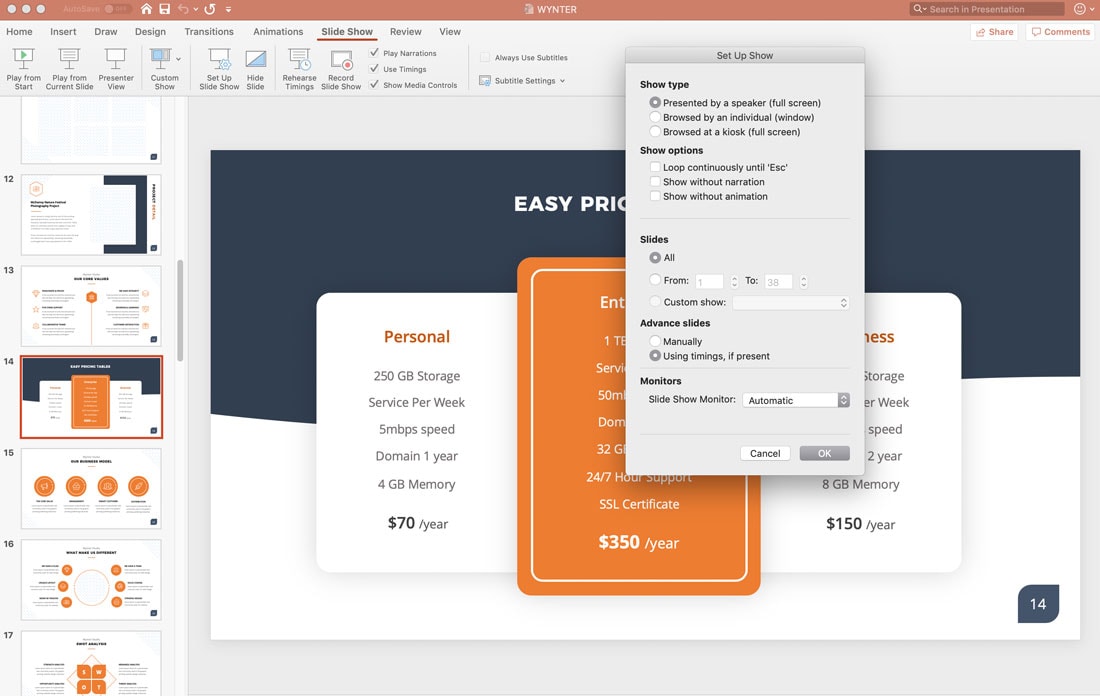1100x696 pixels.
Task: Enable Loop continuously until 'Esc'
Action: [x=657, y=167]
